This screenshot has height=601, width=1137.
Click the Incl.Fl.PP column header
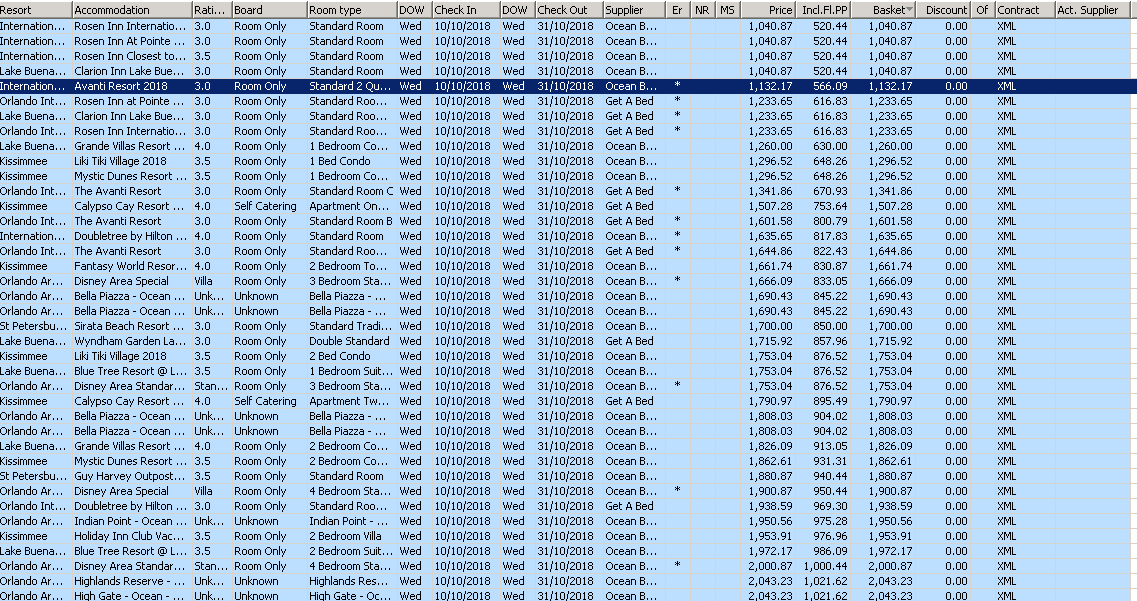click(823, 9)
